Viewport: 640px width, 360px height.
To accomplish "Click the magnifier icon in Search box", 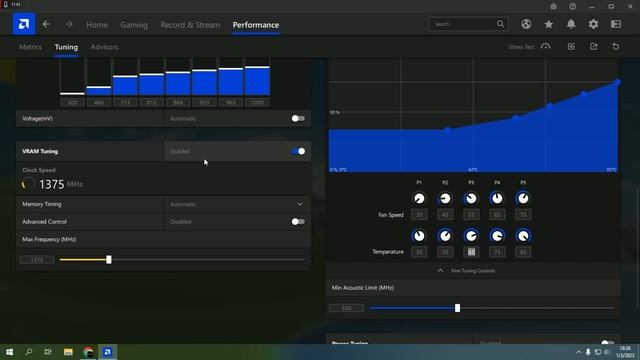I will (x=500, y=24).
